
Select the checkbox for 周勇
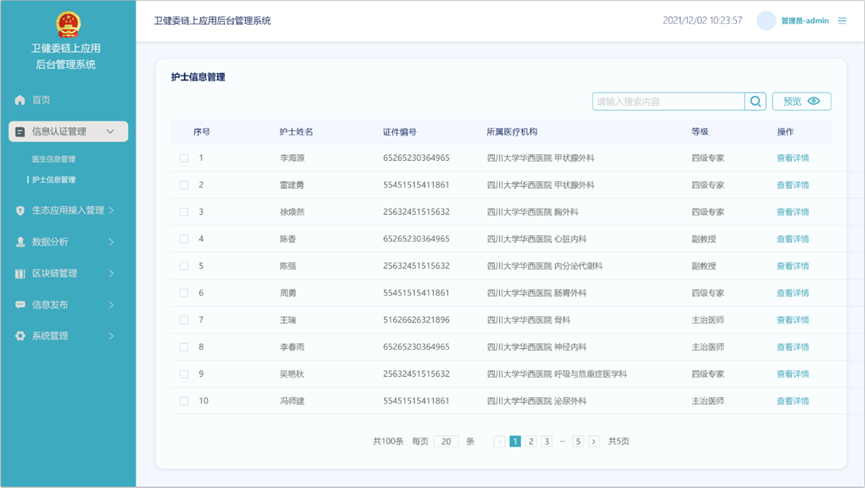(x=184, y=293)
